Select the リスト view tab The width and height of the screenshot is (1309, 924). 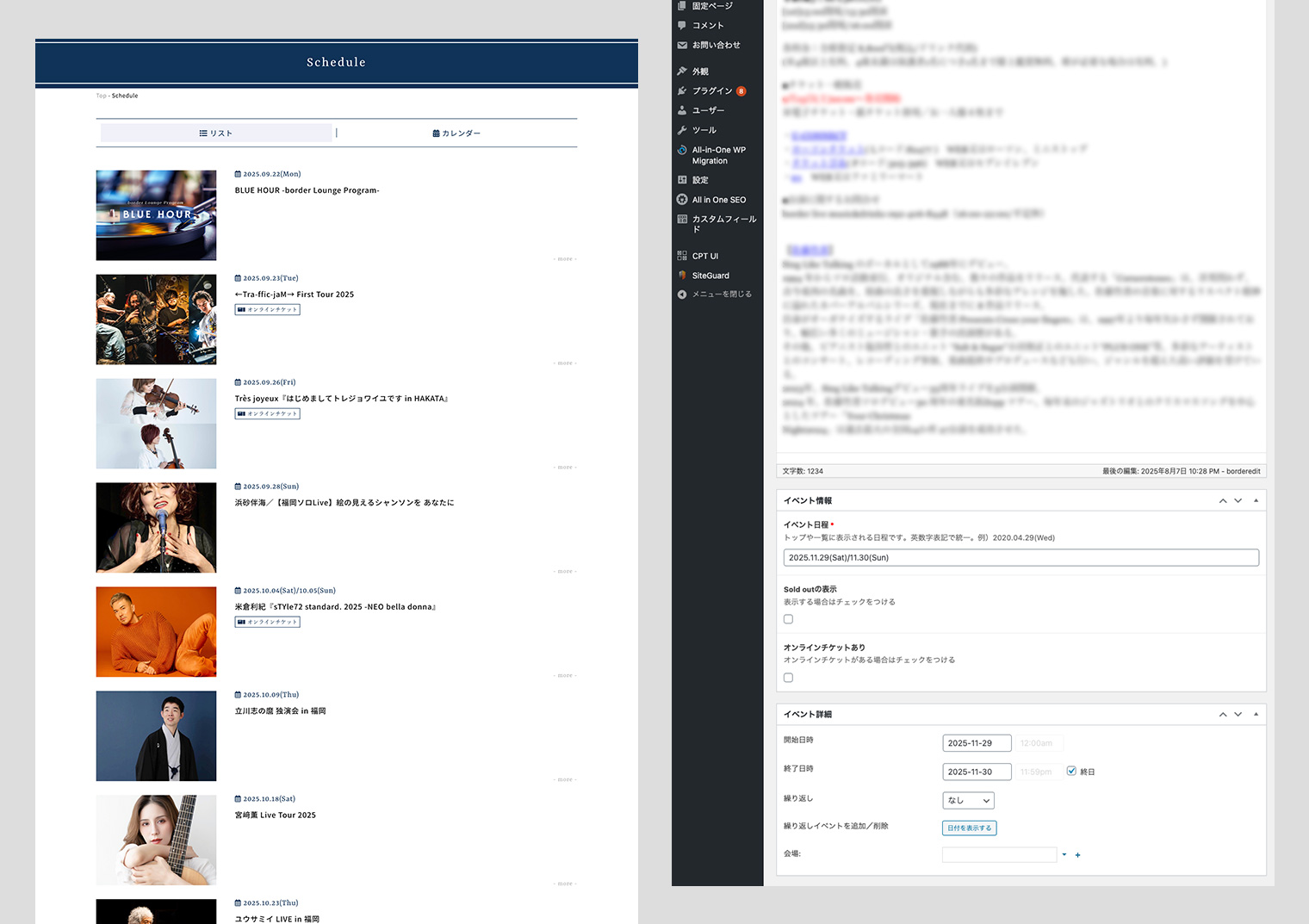click(x=216, y=133)
